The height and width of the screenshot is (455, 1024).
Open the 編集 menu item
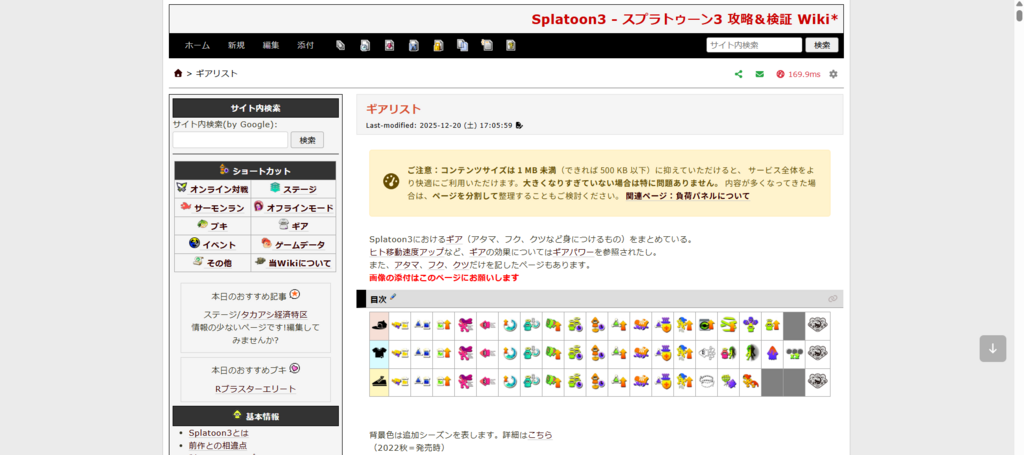[271, 45]
